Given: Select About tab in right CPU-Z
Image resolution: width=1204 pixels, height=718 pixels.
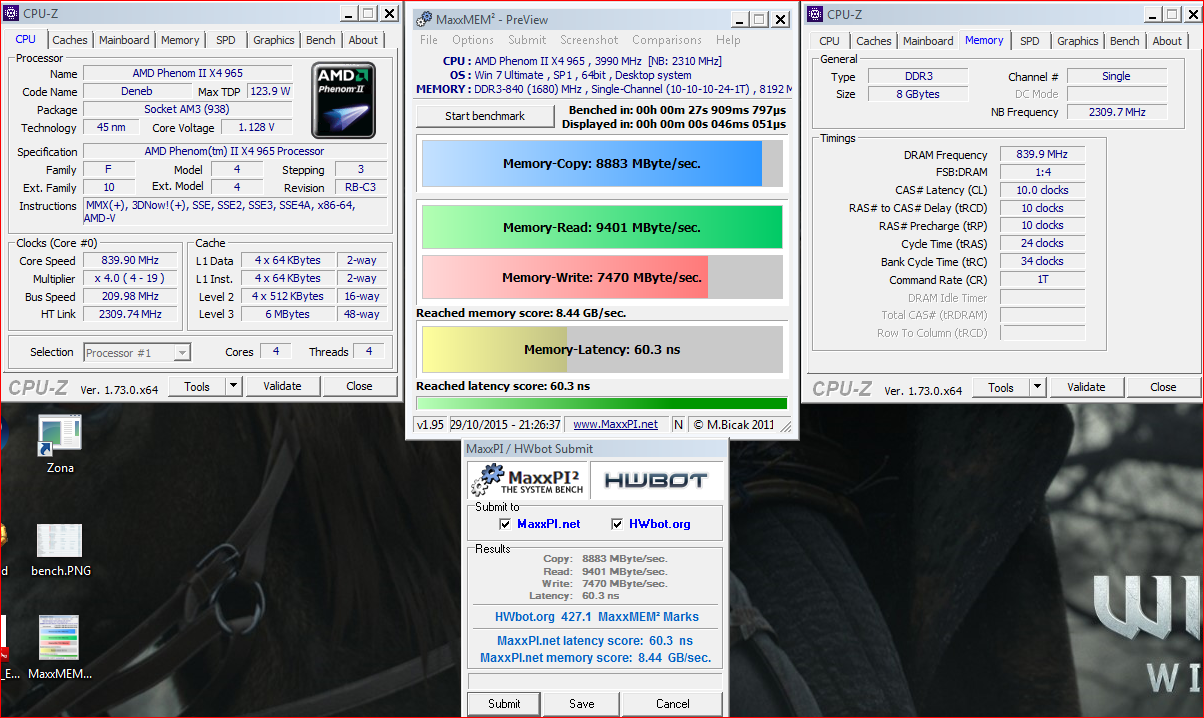Looking at the screenshot, I should (x=1167, y=41).
